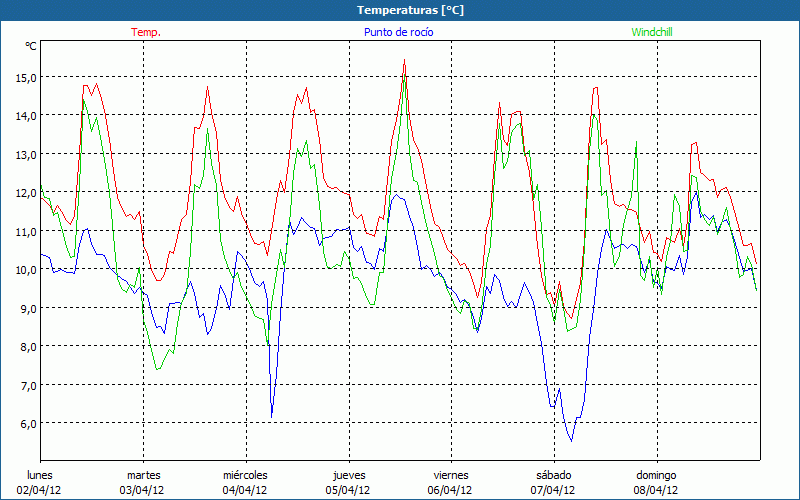This screenshot has width=800, height=500.
Task: Click the 02/04/12 date label
Action: 40,490
